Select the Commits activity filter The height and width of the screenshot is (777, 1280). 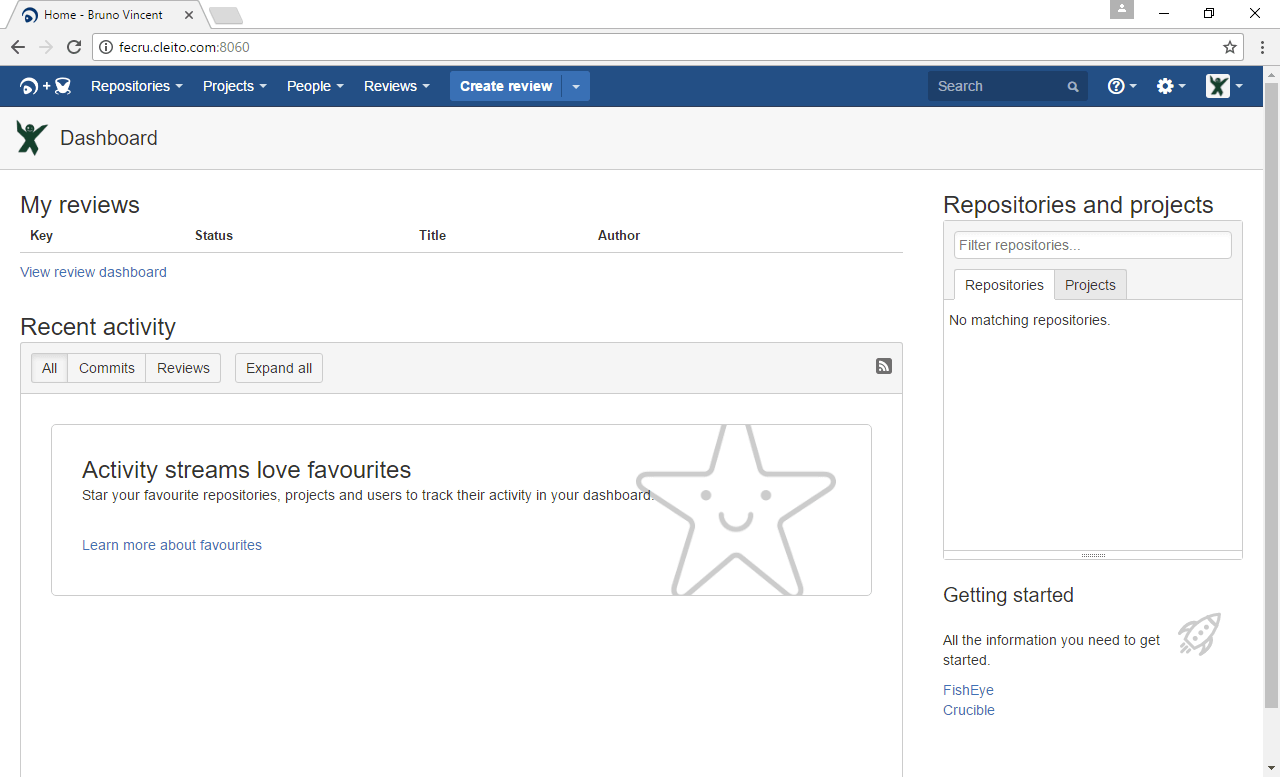coord(107,368)
